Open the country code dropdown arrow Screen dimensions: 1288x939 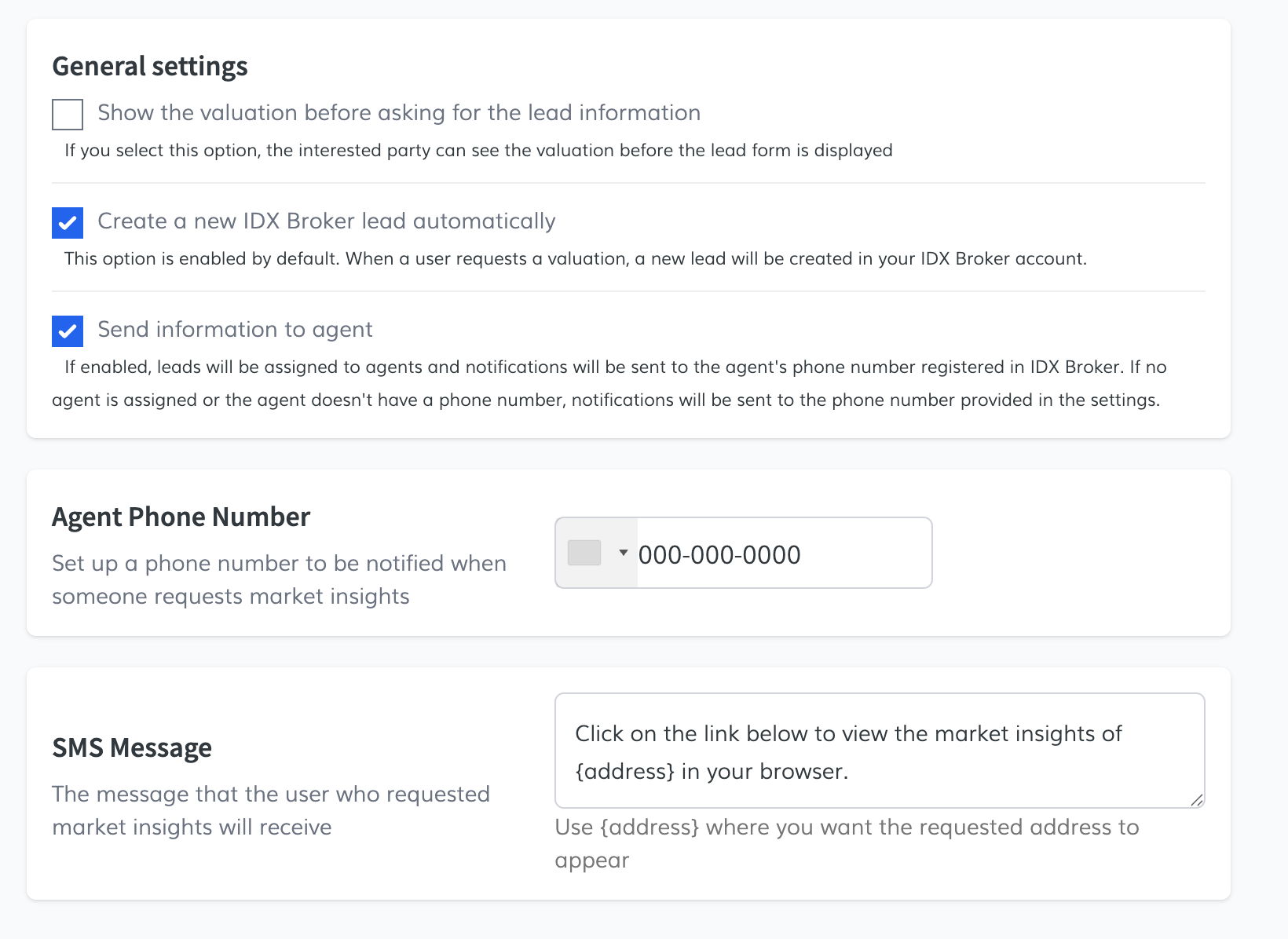pos(623,553)
